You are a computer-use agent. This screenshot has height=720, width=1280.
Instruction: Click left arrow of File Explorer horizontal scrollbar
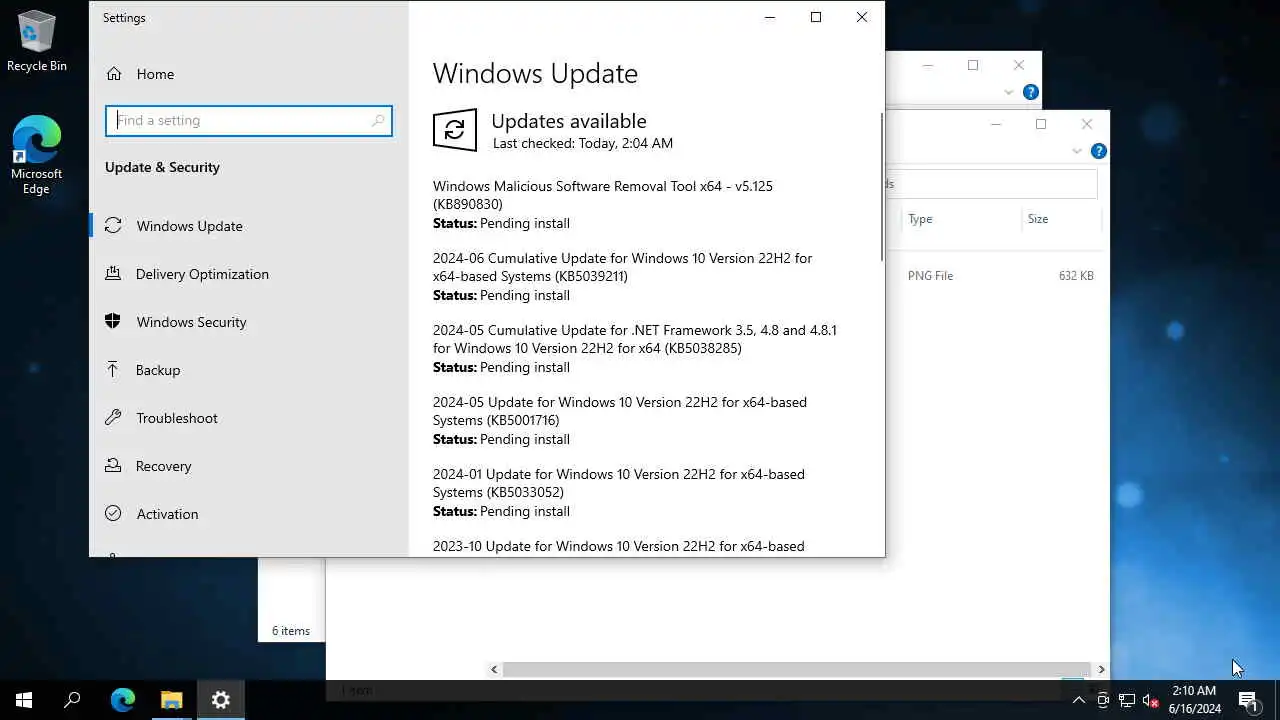pyautogui.click(x=494, y=669)
